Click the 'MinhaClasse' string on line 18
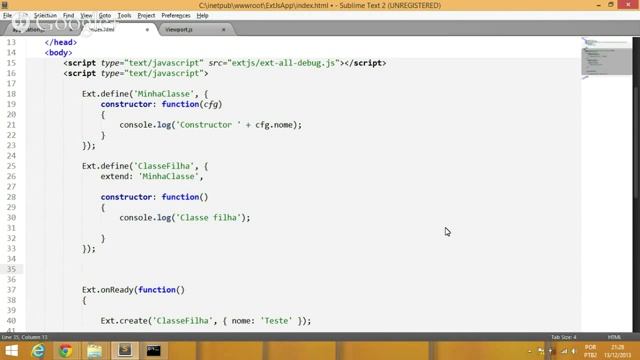The width and height of the screenshot is (640, 360). [164, 94]
